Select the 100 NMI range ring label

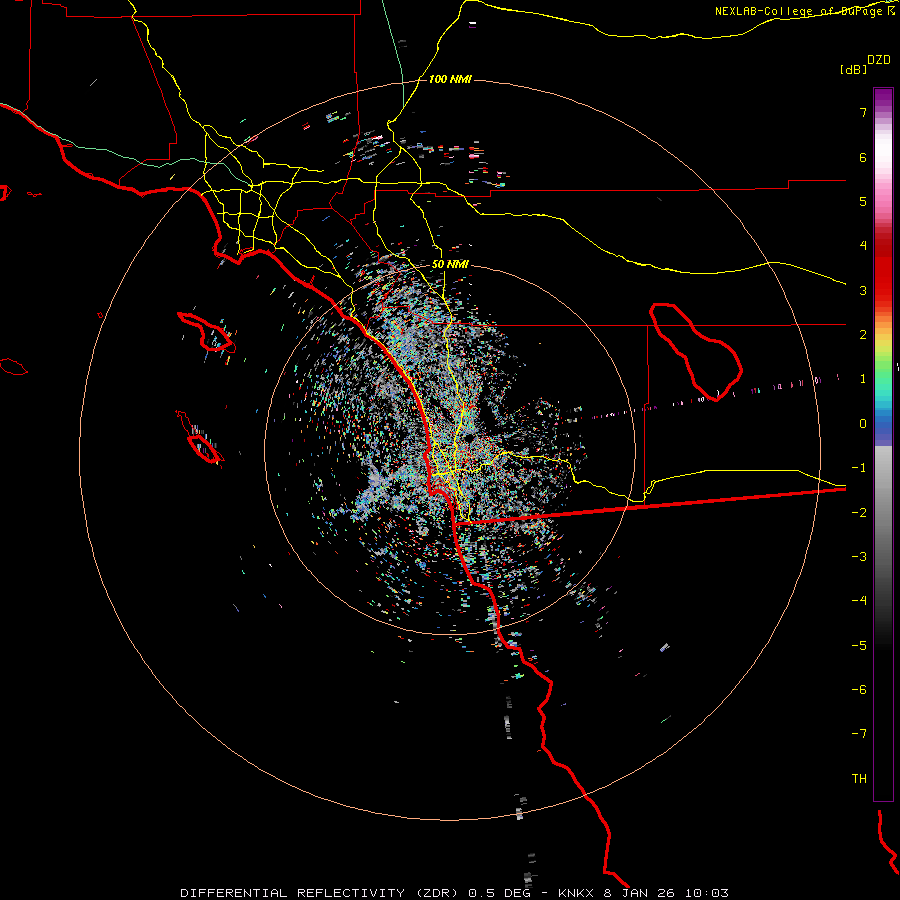click(x=450, y=79)
